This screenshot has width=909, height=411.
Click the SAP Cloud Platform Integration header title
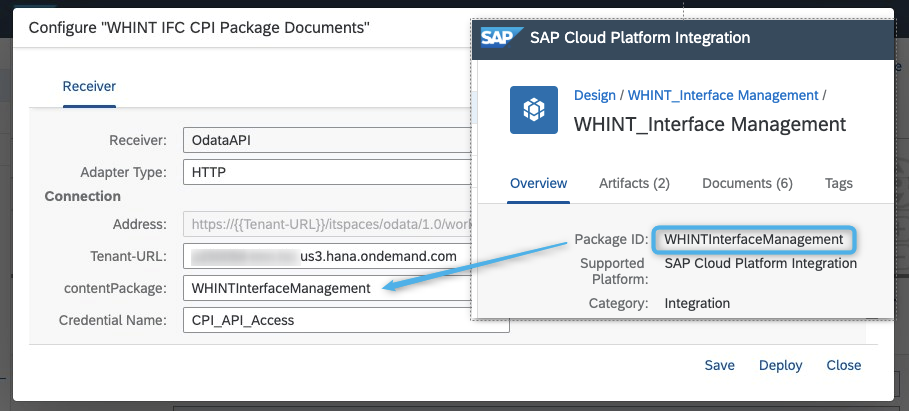pos(640,38)
